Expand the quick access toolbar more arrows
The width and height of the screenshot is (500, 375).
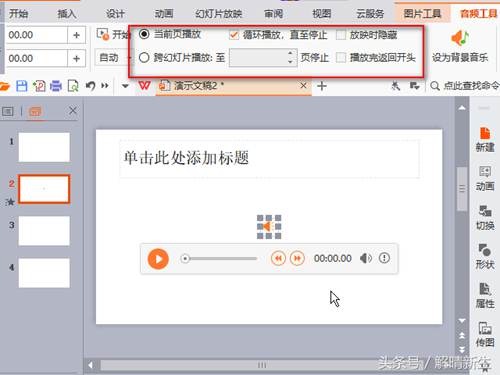tap(105, 86)
